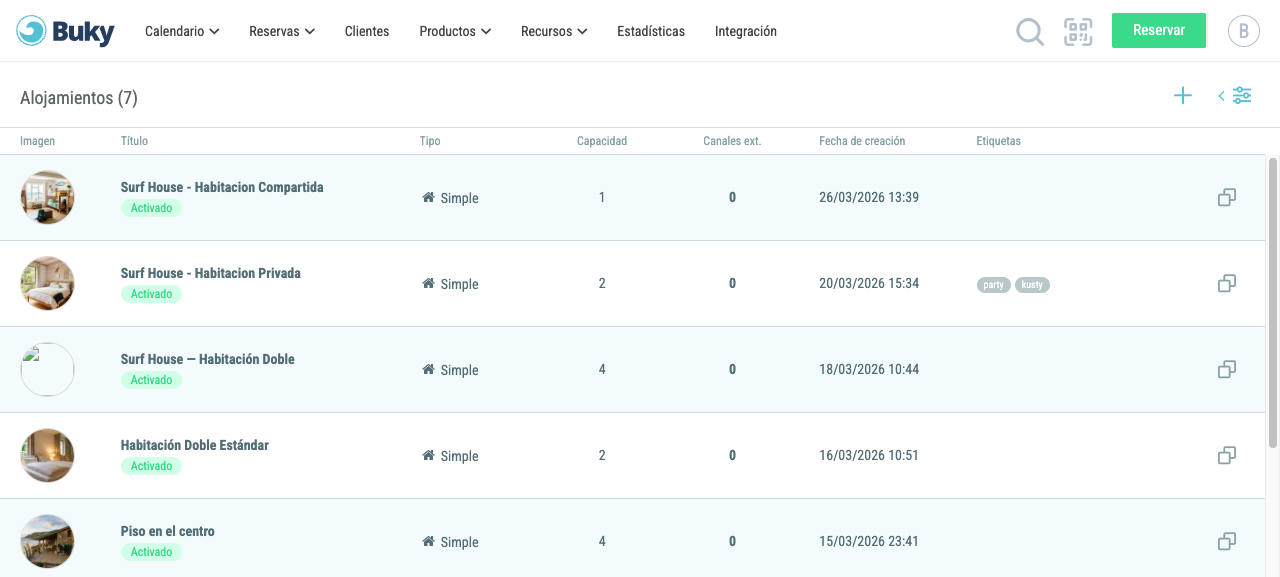Add a new alojamiento with plus icon

point(1183,96)
